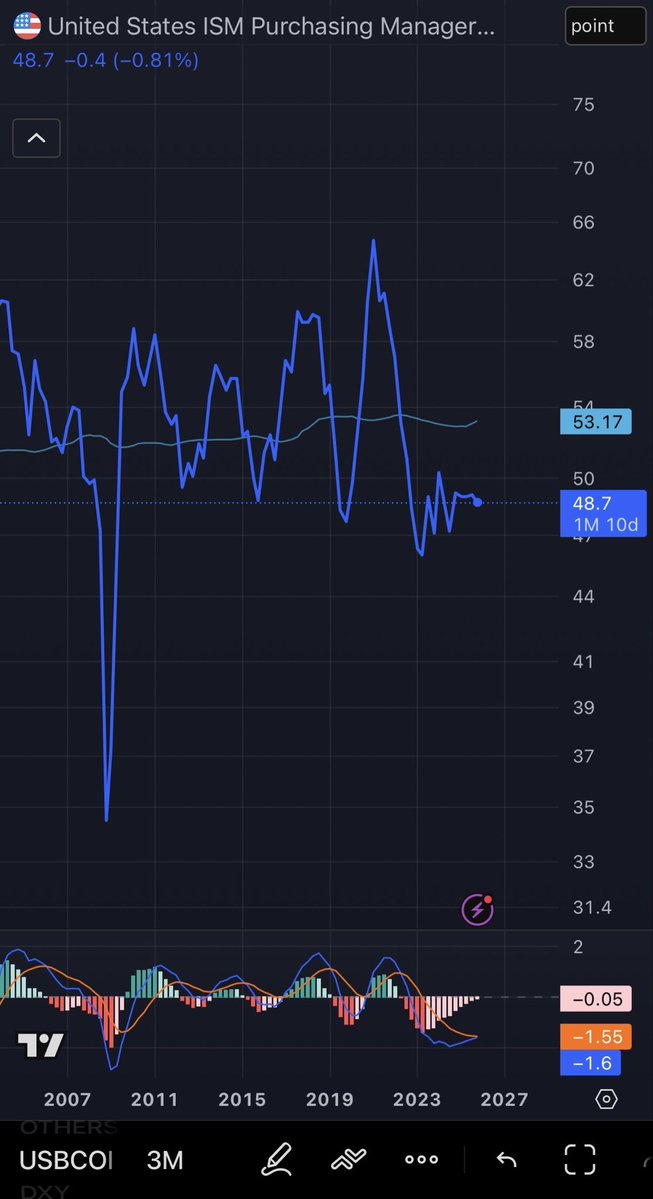Open symbol search via USBCOI ticker
Screen dimensions: 653x1199
pos(66,1160)
